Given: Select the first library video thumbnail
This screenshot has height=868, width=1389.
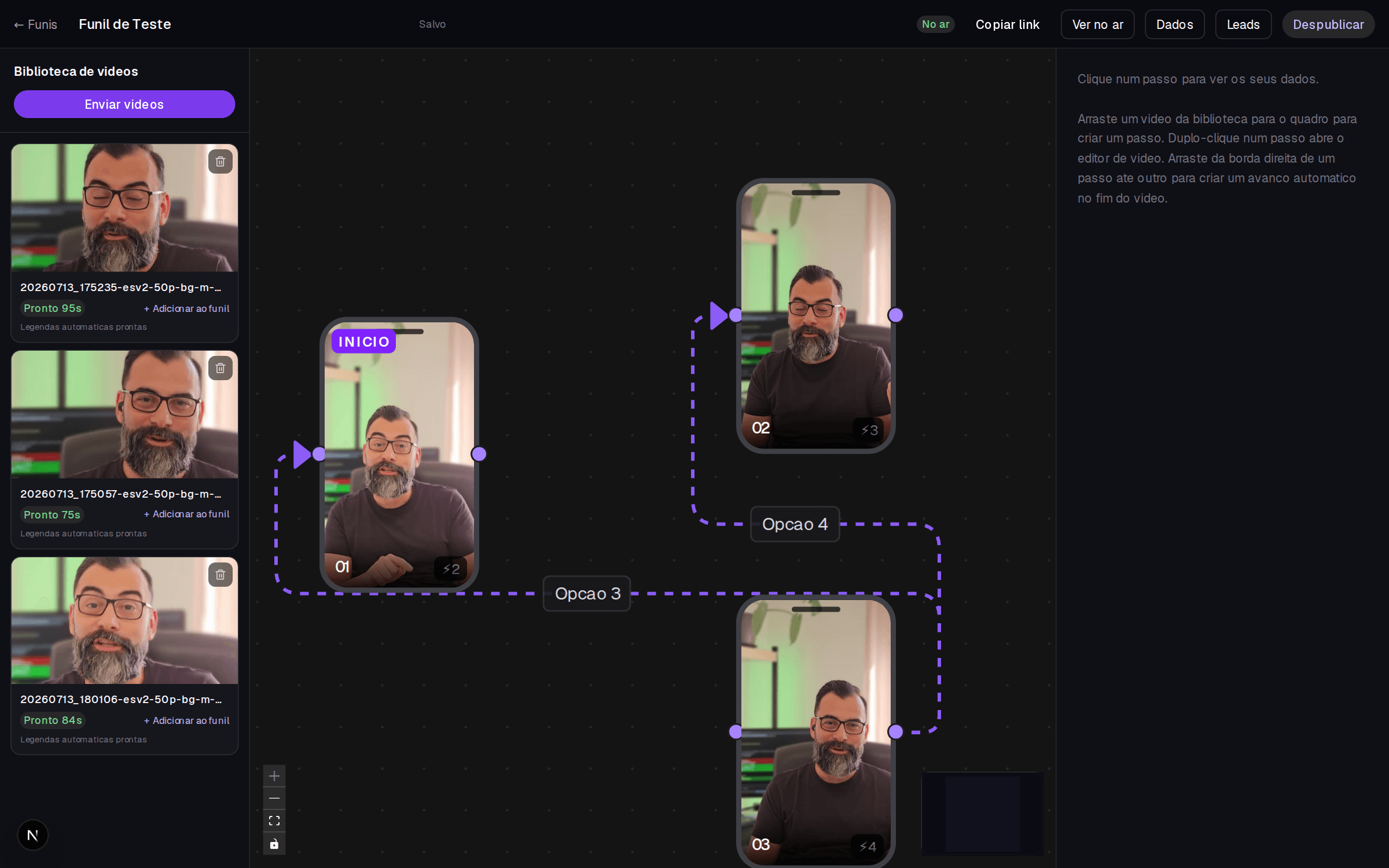Looking at the screenshot, I should (124, 208).
